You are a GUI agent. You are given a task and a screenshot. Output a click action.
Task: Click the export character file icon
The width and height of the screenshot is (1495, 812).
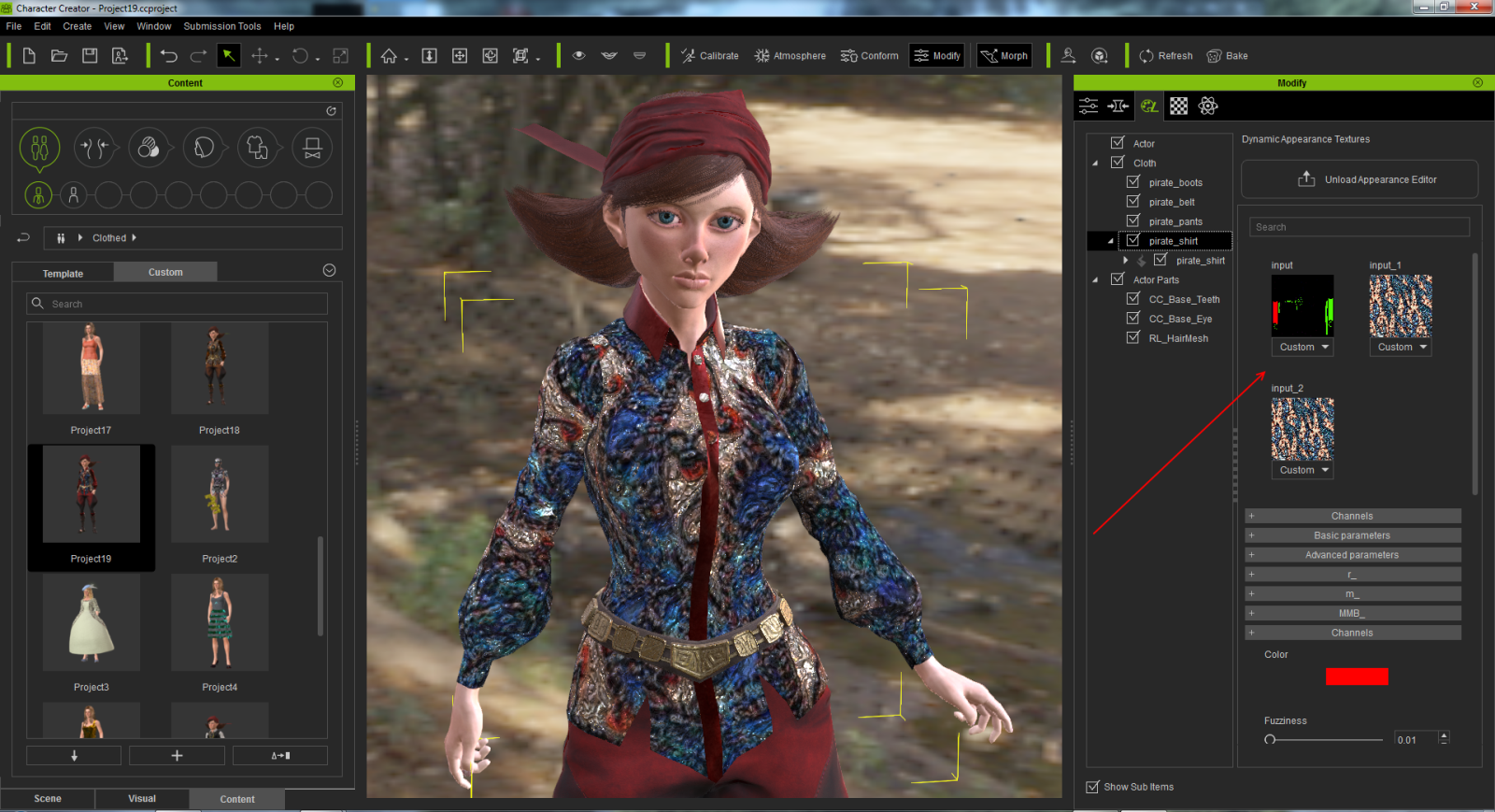(x=120, y=56)
